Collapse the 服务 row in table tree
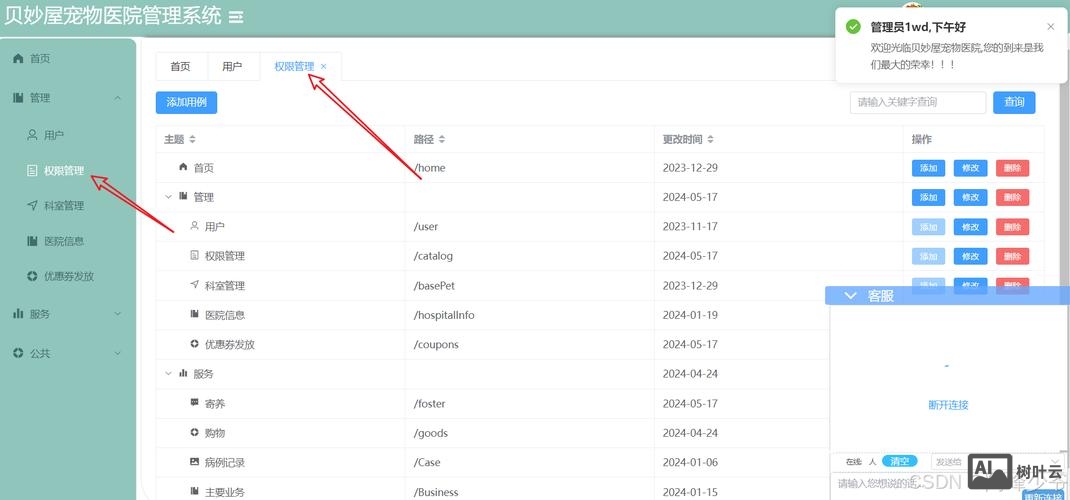The width and height of the screenshot is (1070, 500). pos(168,374)
